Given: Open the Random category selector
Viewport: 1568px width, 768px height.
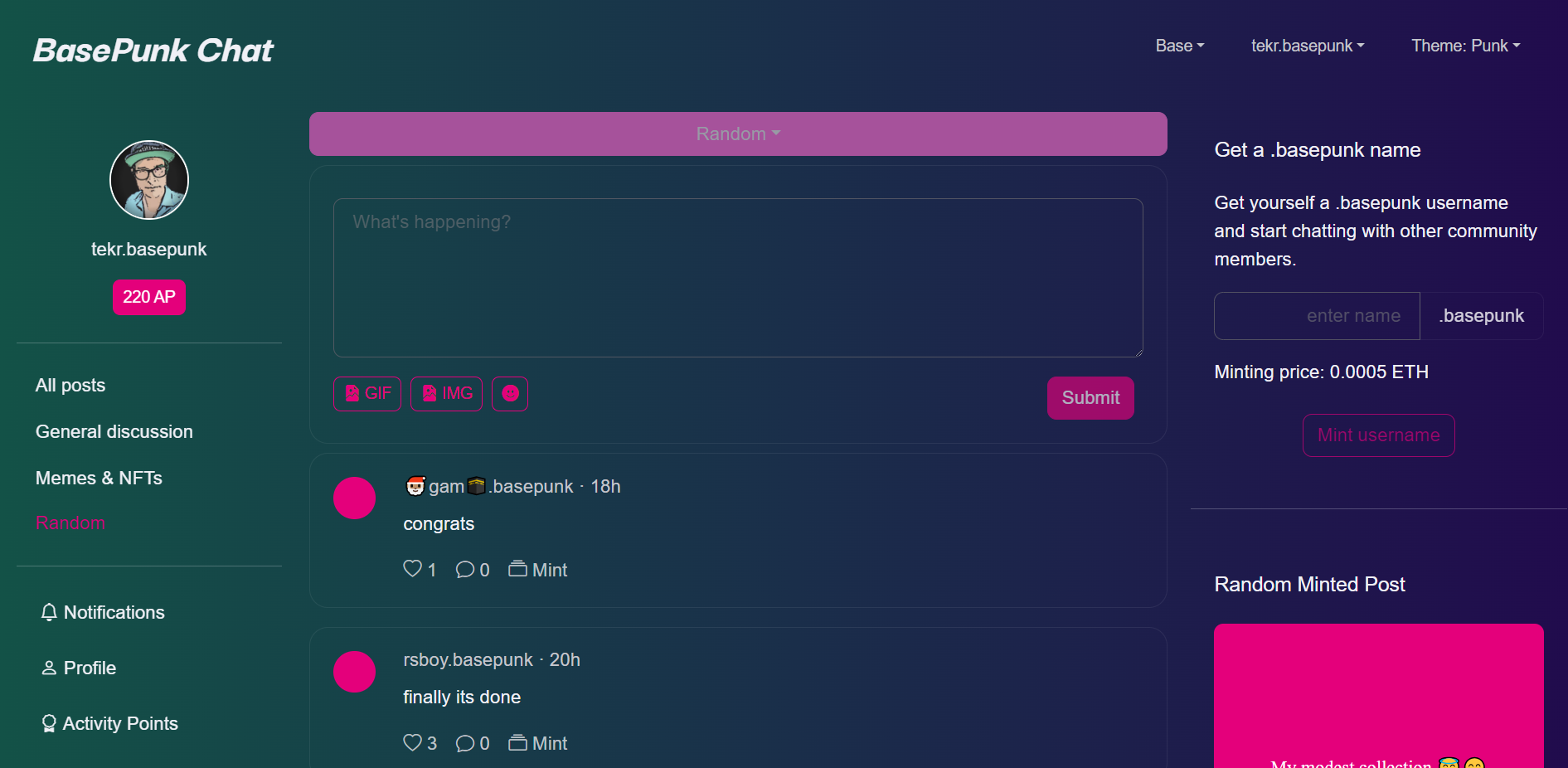Looking at the screenshot, I should [x=738, y=134].
